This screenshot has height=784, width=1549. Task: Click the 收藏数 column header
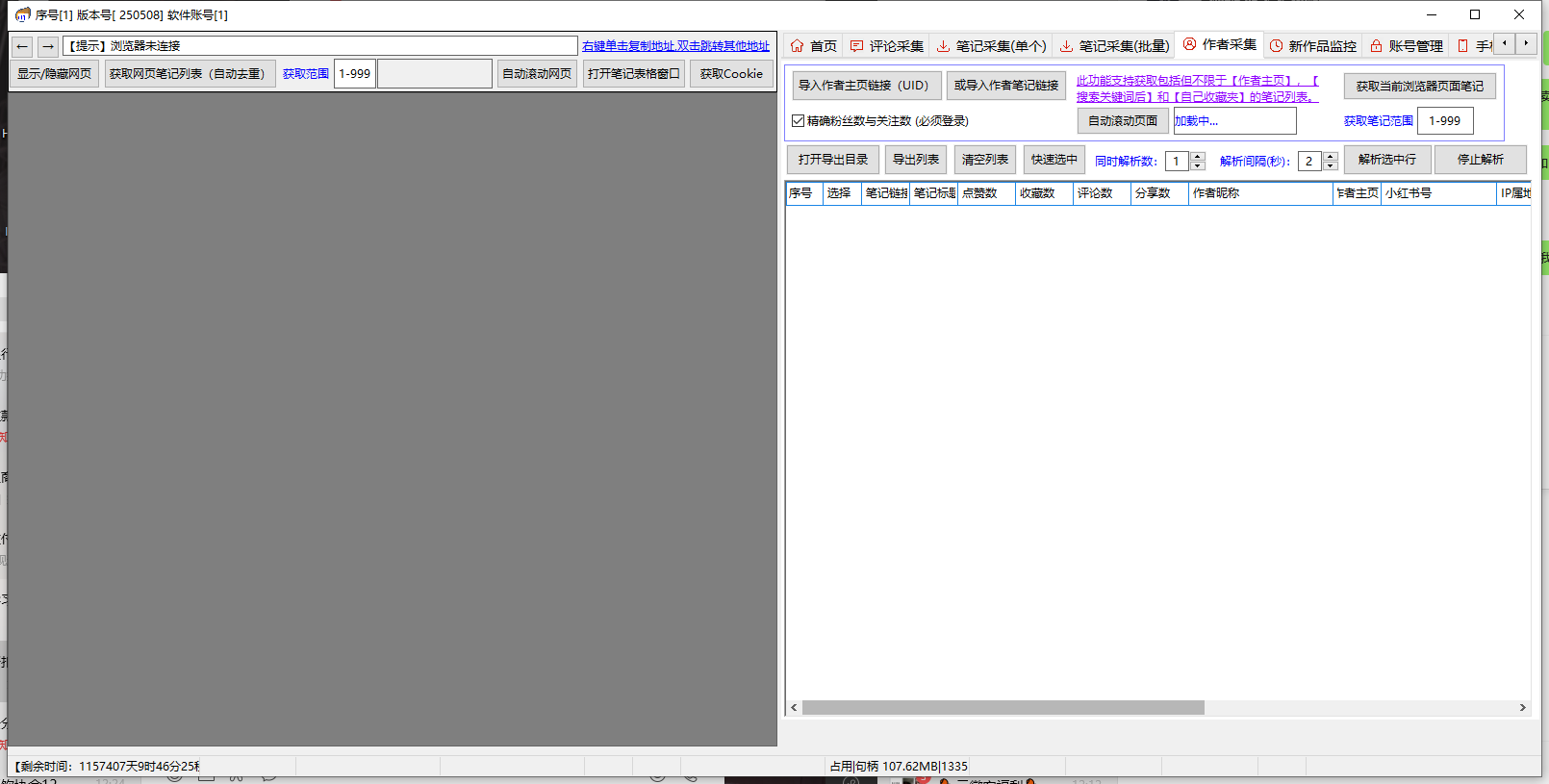click(x=1044, y=193)
